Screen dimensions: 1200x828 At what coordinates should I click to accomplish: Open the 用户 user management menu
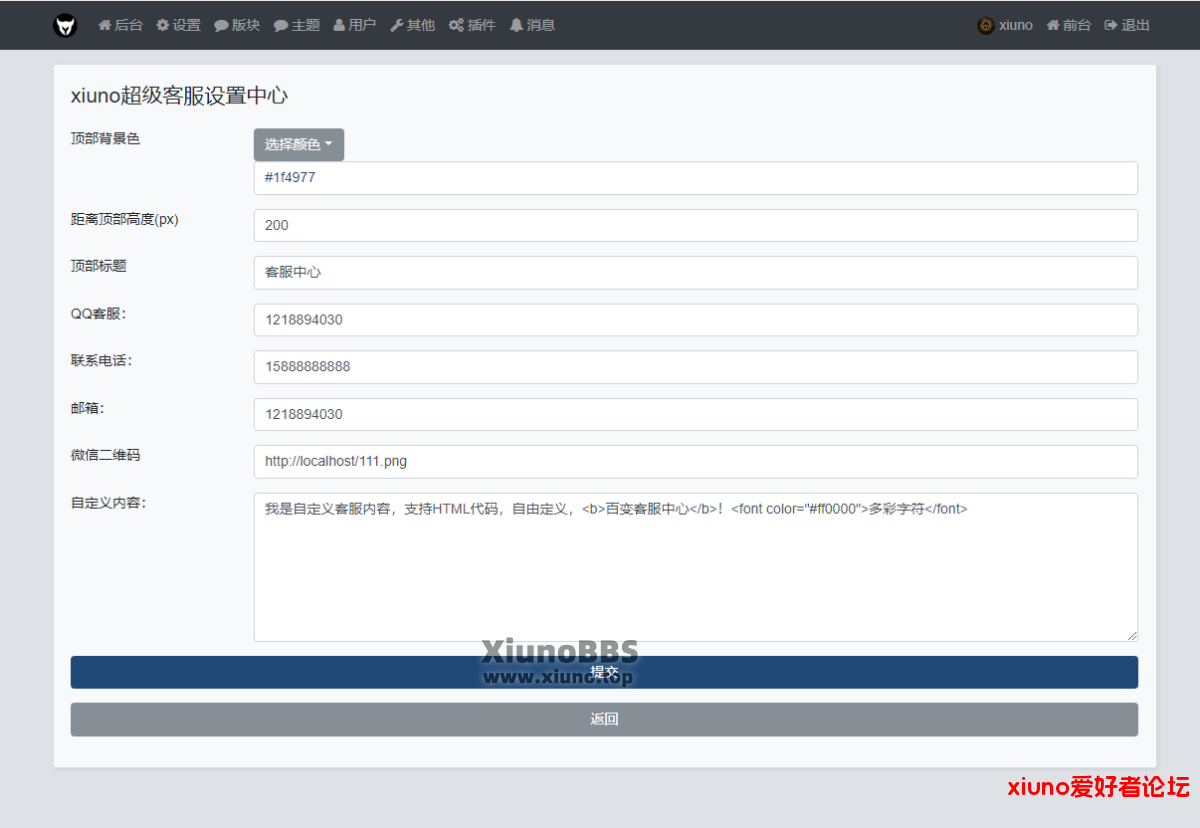point(355,25)
